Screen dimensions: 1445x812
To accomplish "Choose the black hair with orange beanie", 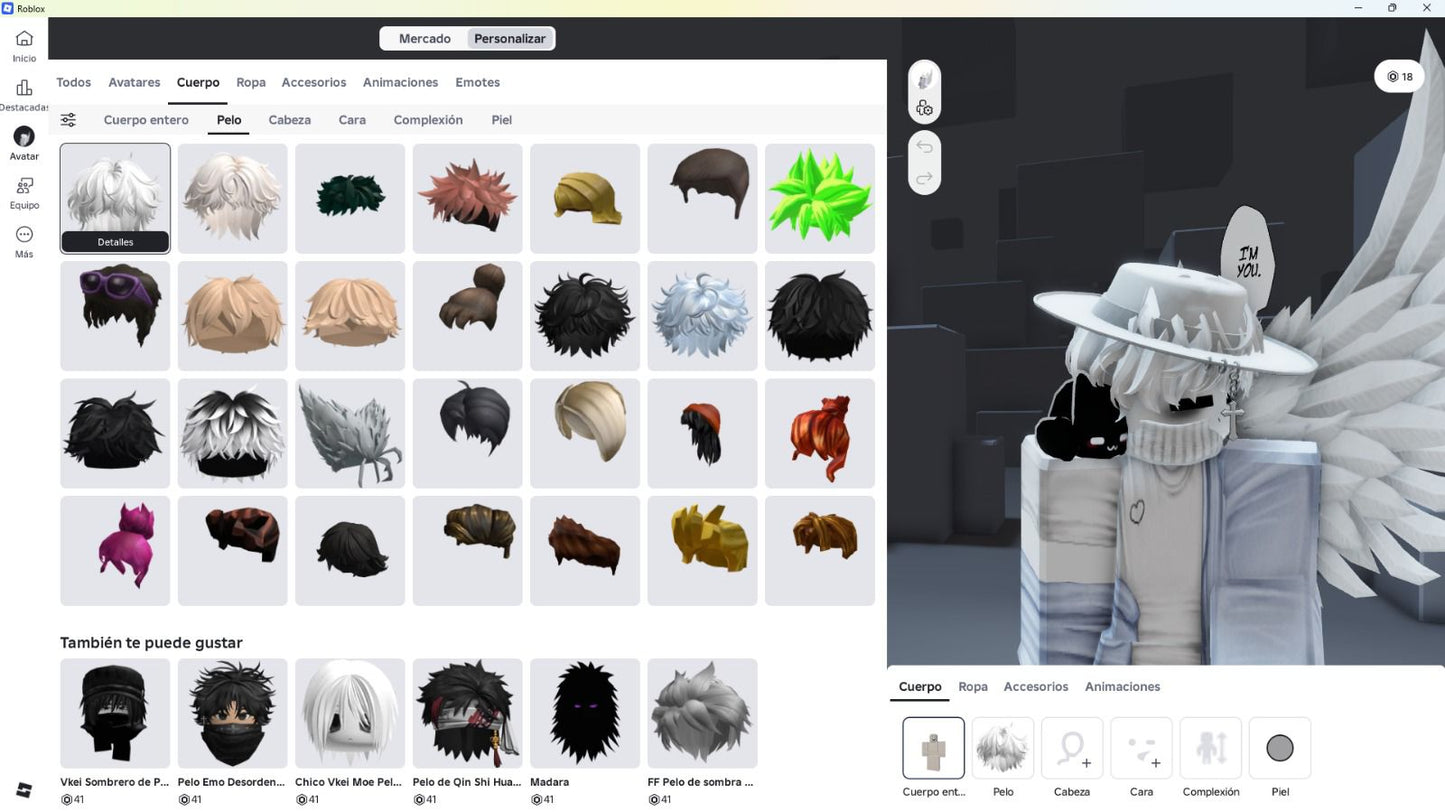I will pos(702,433).
